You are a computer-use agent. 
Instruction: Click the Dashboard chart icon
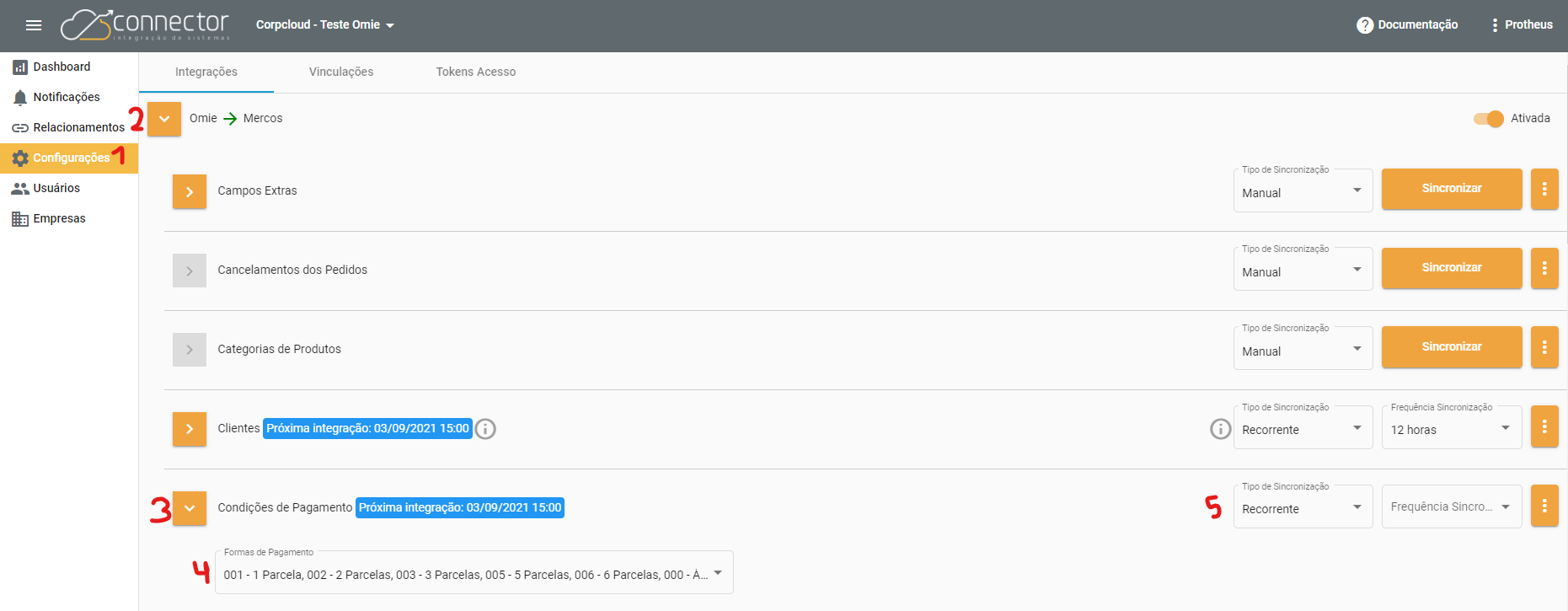20,67
